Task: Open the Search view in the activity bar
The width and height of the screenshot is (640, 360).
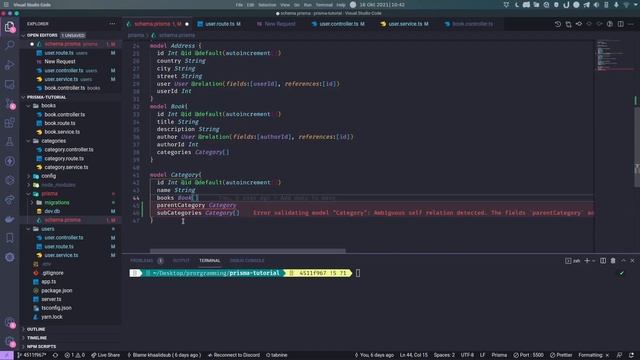Action: (9, 45)
